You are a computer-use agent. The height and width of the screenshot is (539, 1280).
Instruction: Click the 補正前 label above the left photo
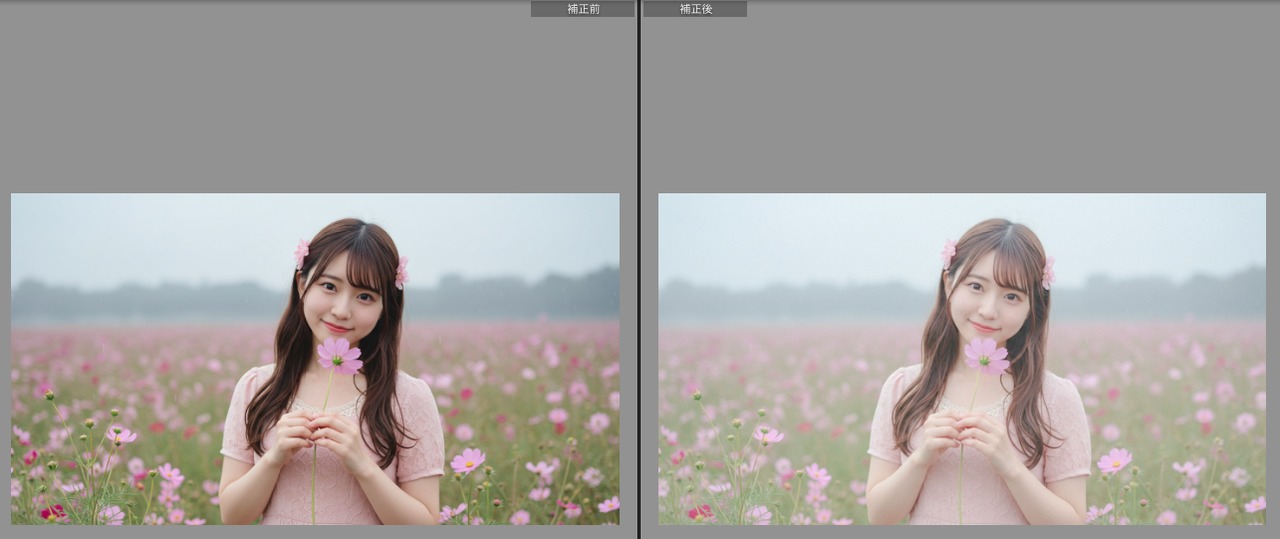(x=582, y=9)
